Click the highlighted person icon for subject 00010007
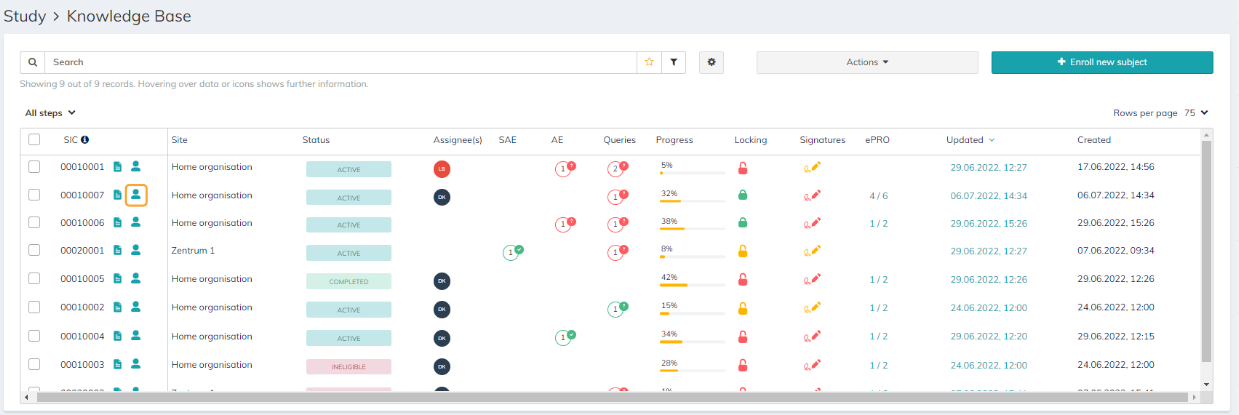 point(136,195)
